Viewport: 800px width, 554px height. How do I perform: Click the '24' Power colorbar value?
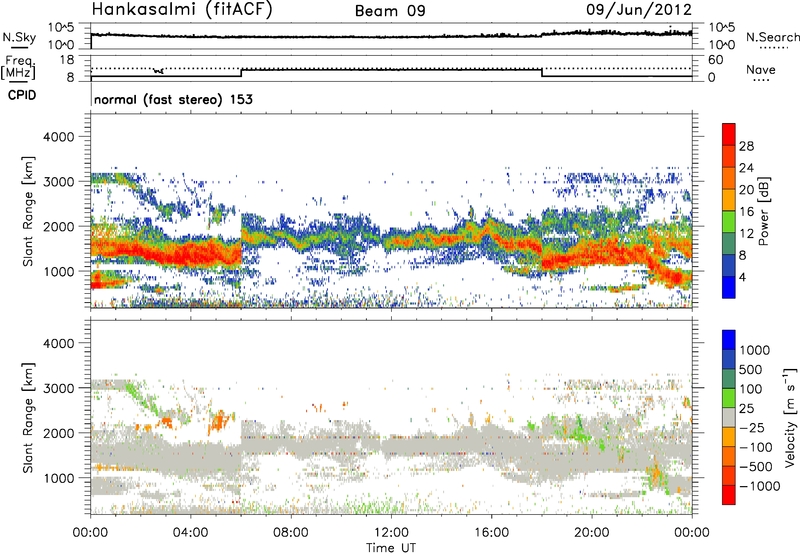746,168
